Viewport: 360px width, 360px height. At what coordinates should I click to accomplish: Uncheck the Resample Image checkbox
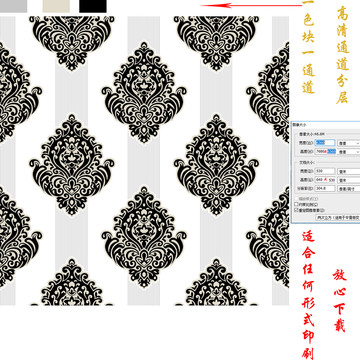(296, 210)
